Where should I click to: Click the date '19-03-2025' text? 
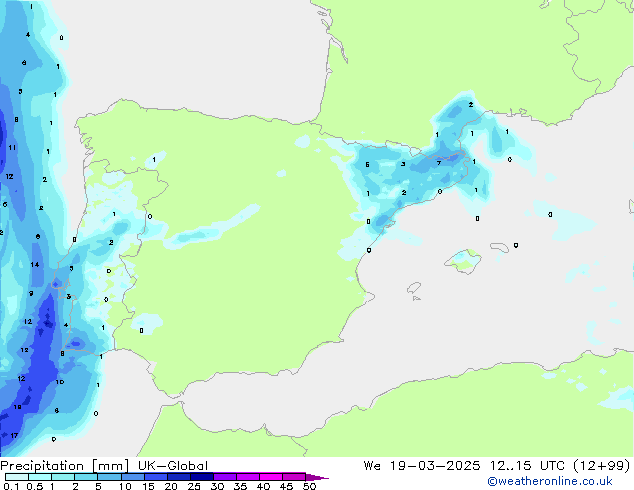(x=435, y=466)
